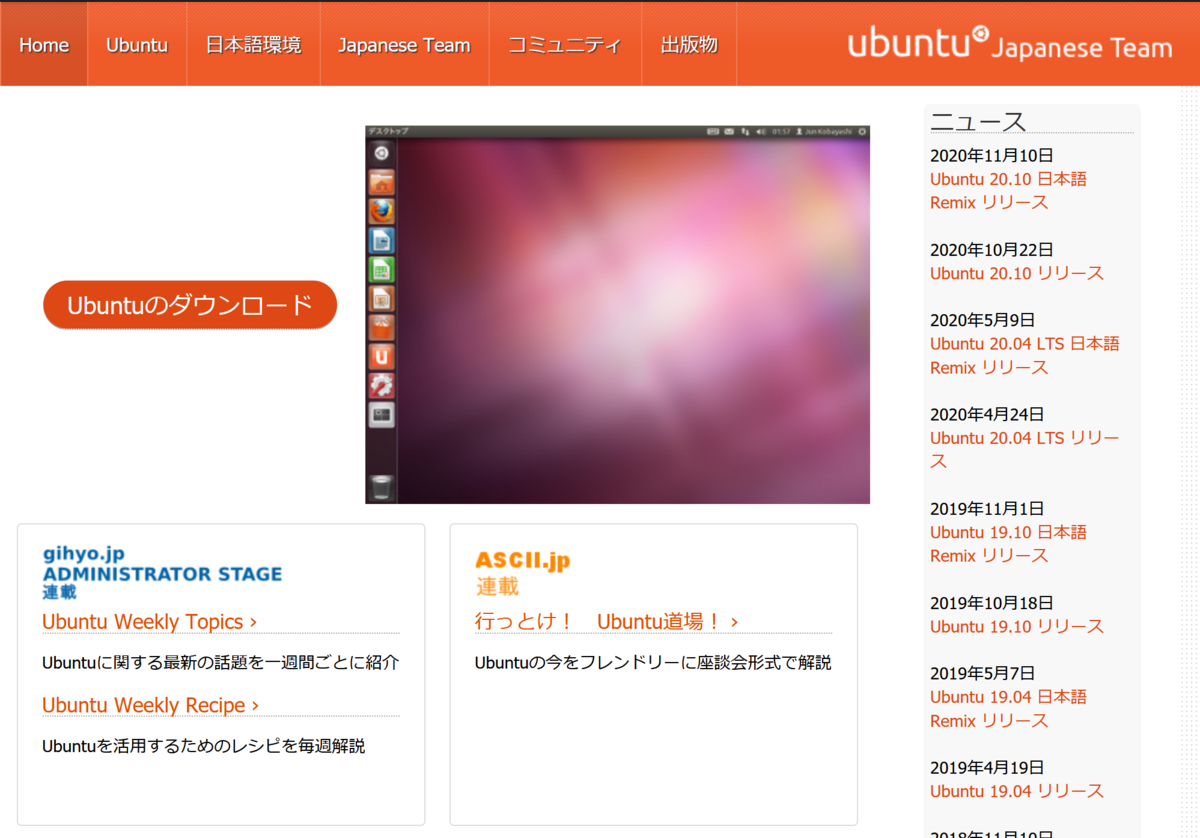Click the sound indicator in the top panel
This screenshot has width=1200, height=838.
pos(762,132)
